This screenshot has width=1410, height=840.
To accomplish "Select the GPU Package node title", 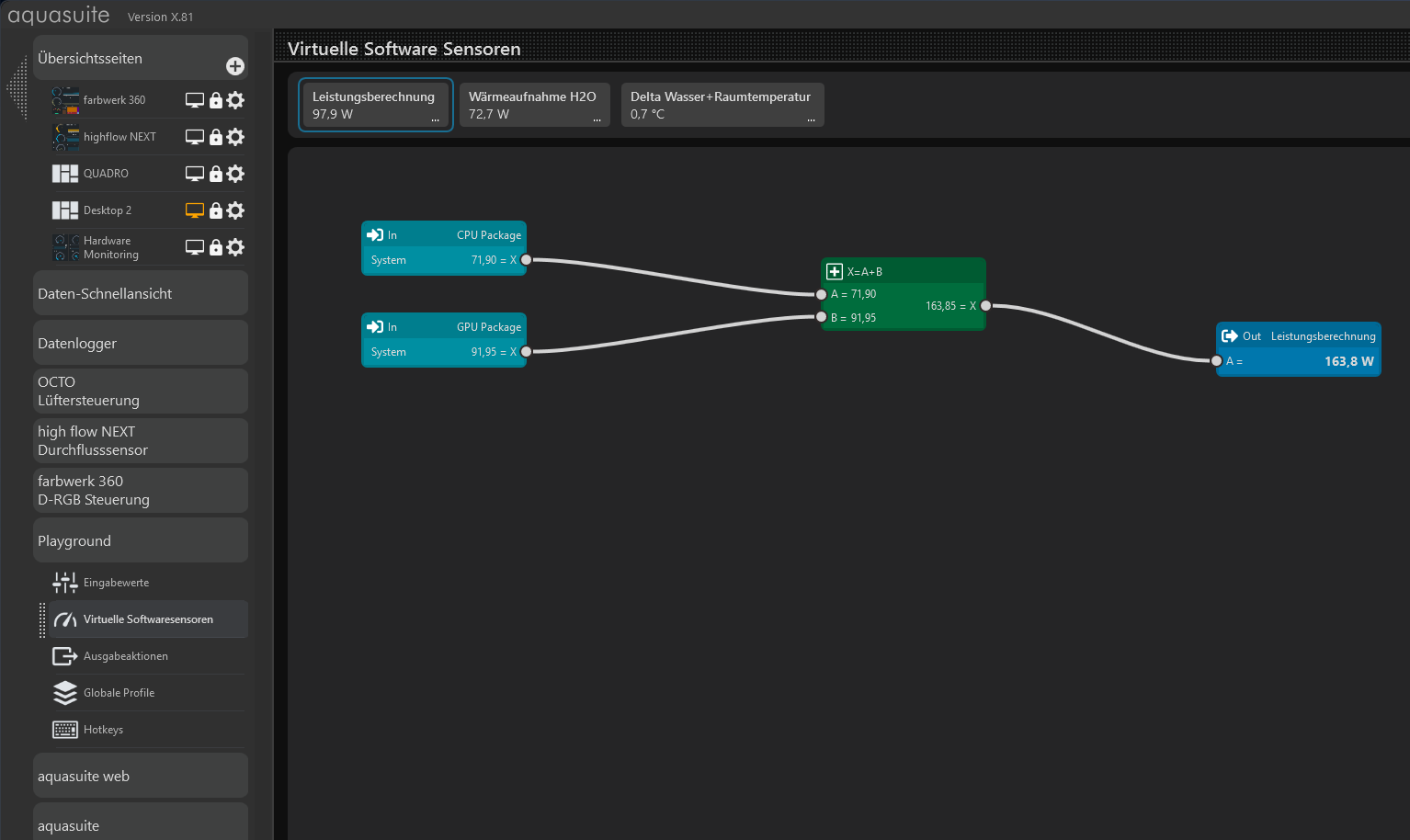I will (x=489, y=327).
